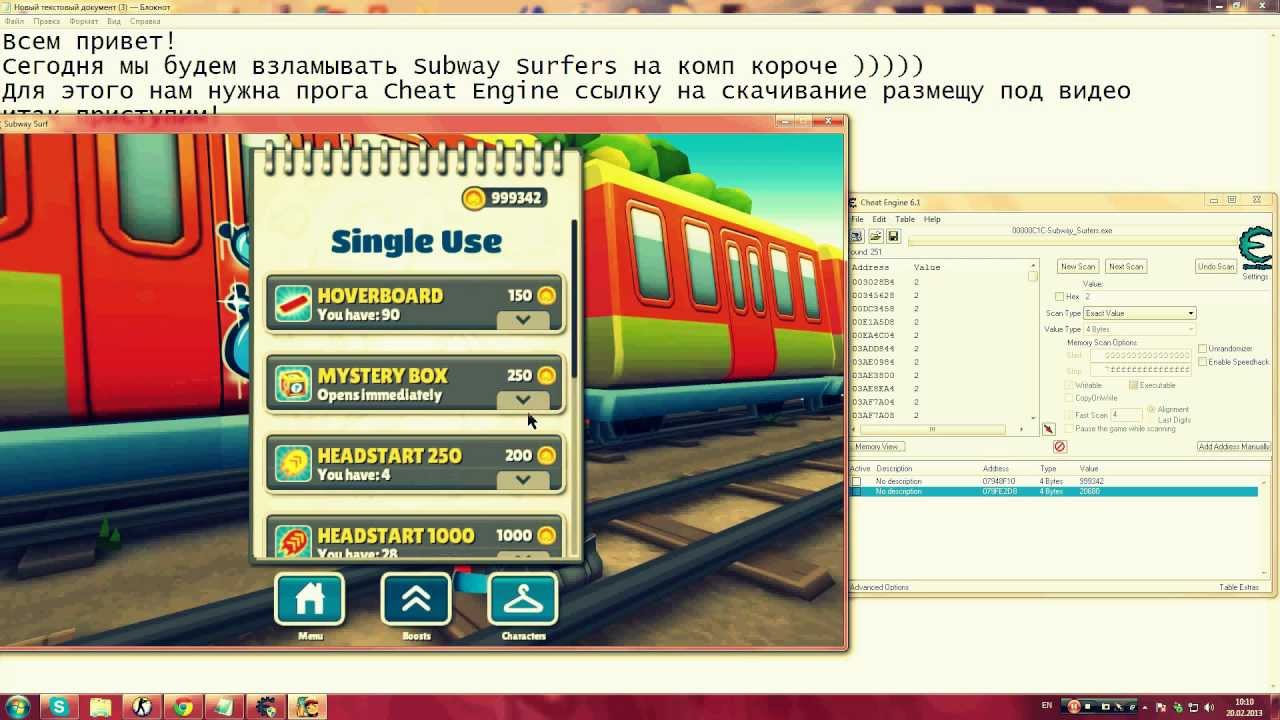Open Cheat Engine process list icon
This screenshot has height=720, width=1280.
click(x=857, y=237)
